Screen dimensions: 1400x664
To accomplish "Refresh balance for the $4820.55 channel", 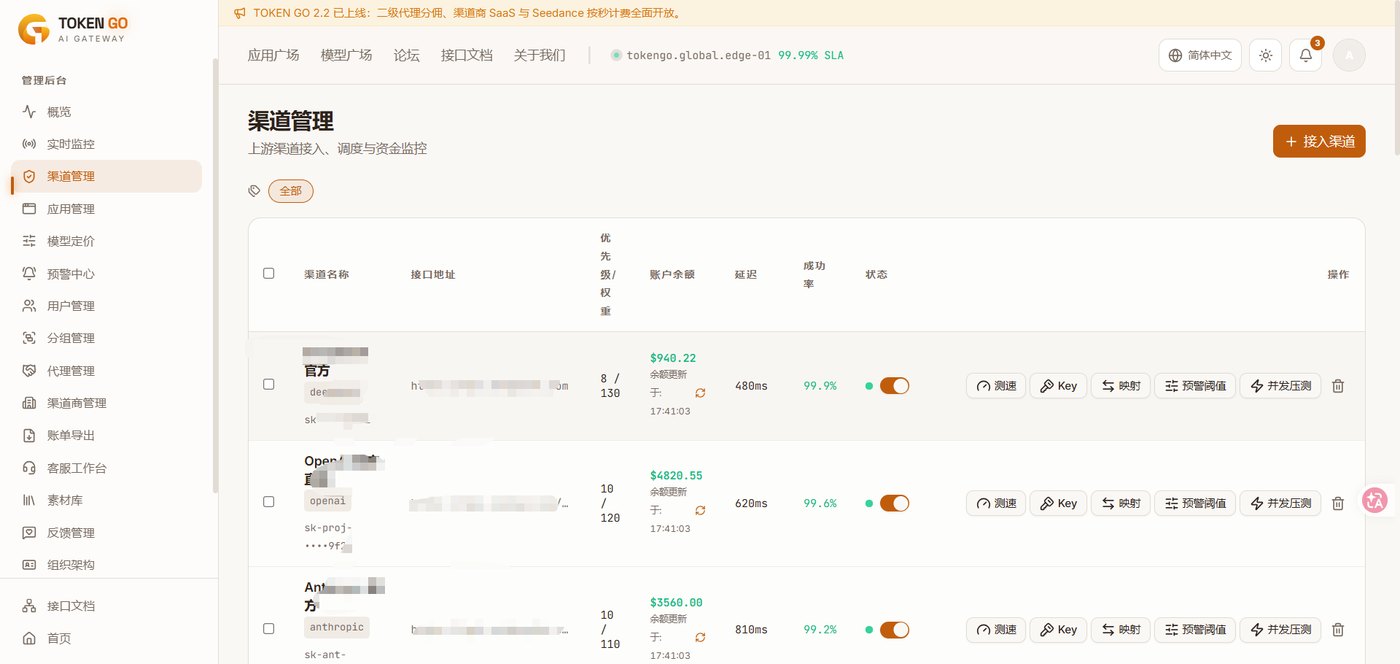I will 700,510.
